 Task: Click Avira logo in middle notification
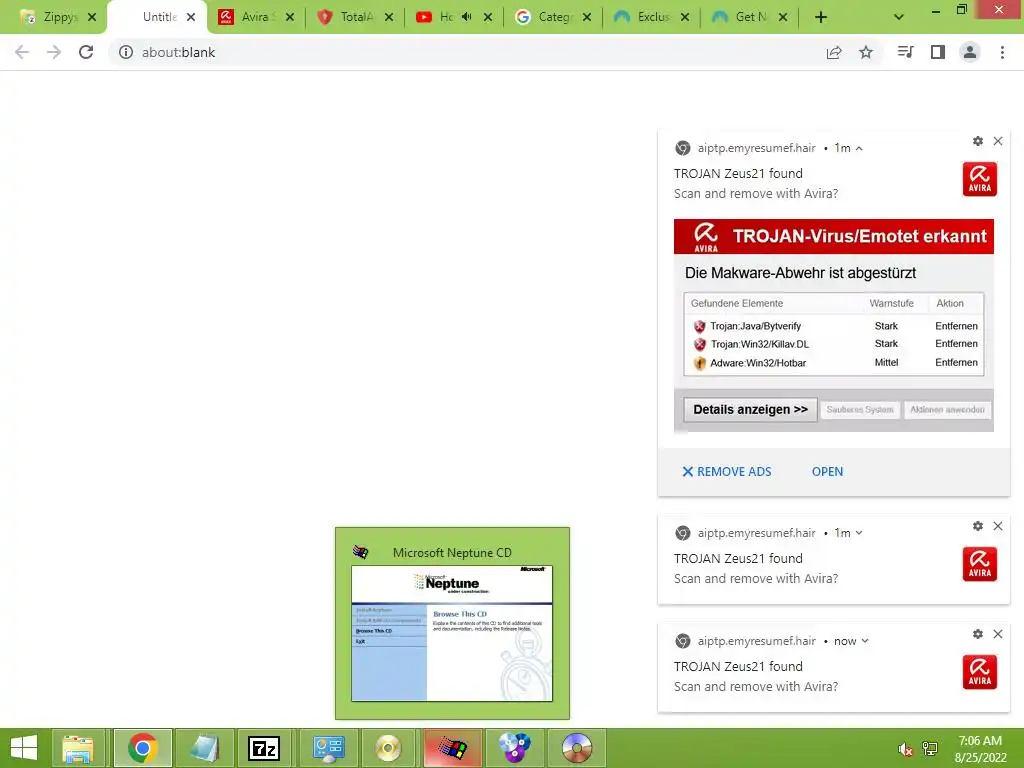pyautogui.click(x=980, y=564)
